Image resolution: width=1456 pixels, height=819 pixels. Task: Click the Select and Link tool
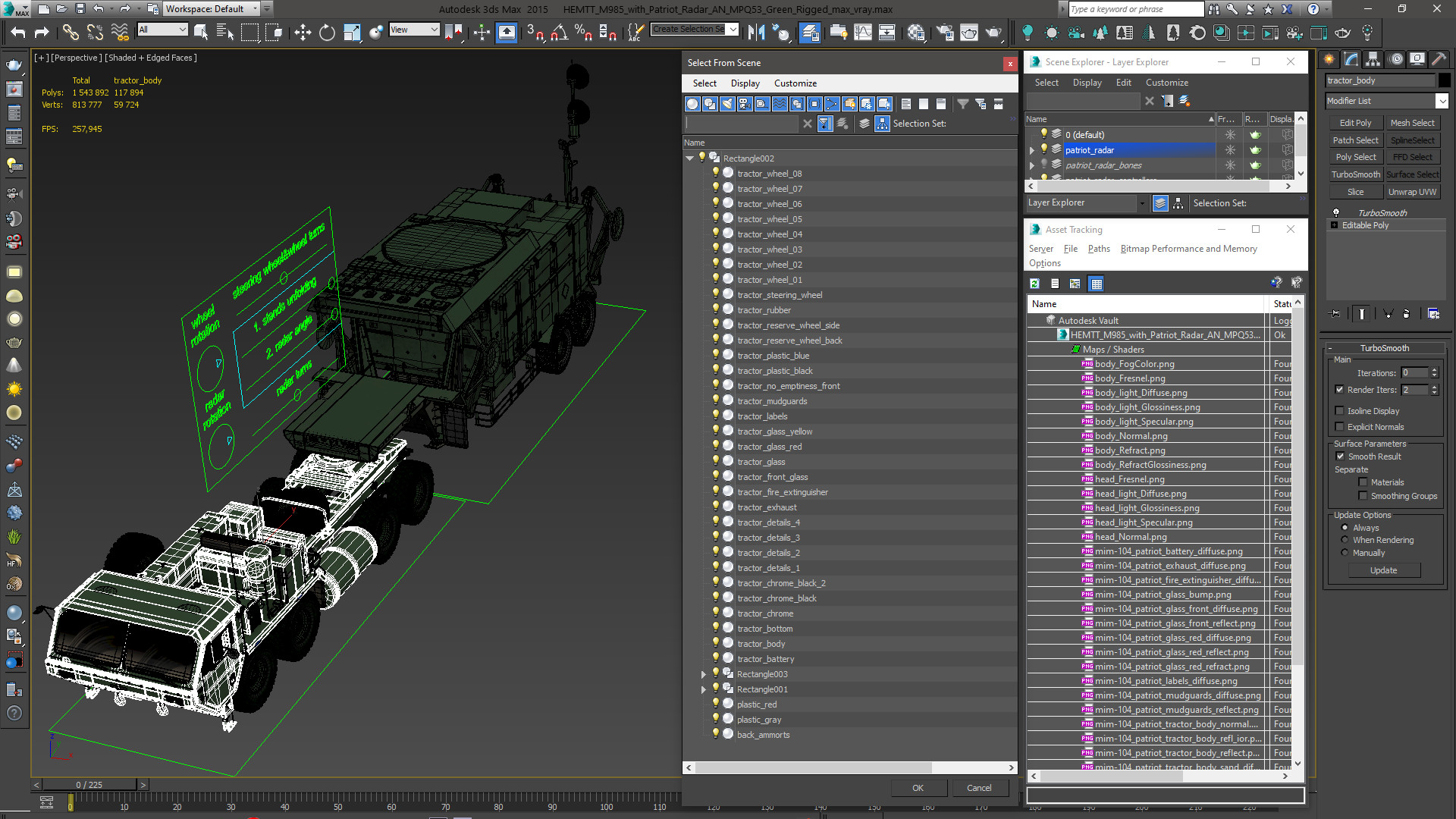[70, 32]
